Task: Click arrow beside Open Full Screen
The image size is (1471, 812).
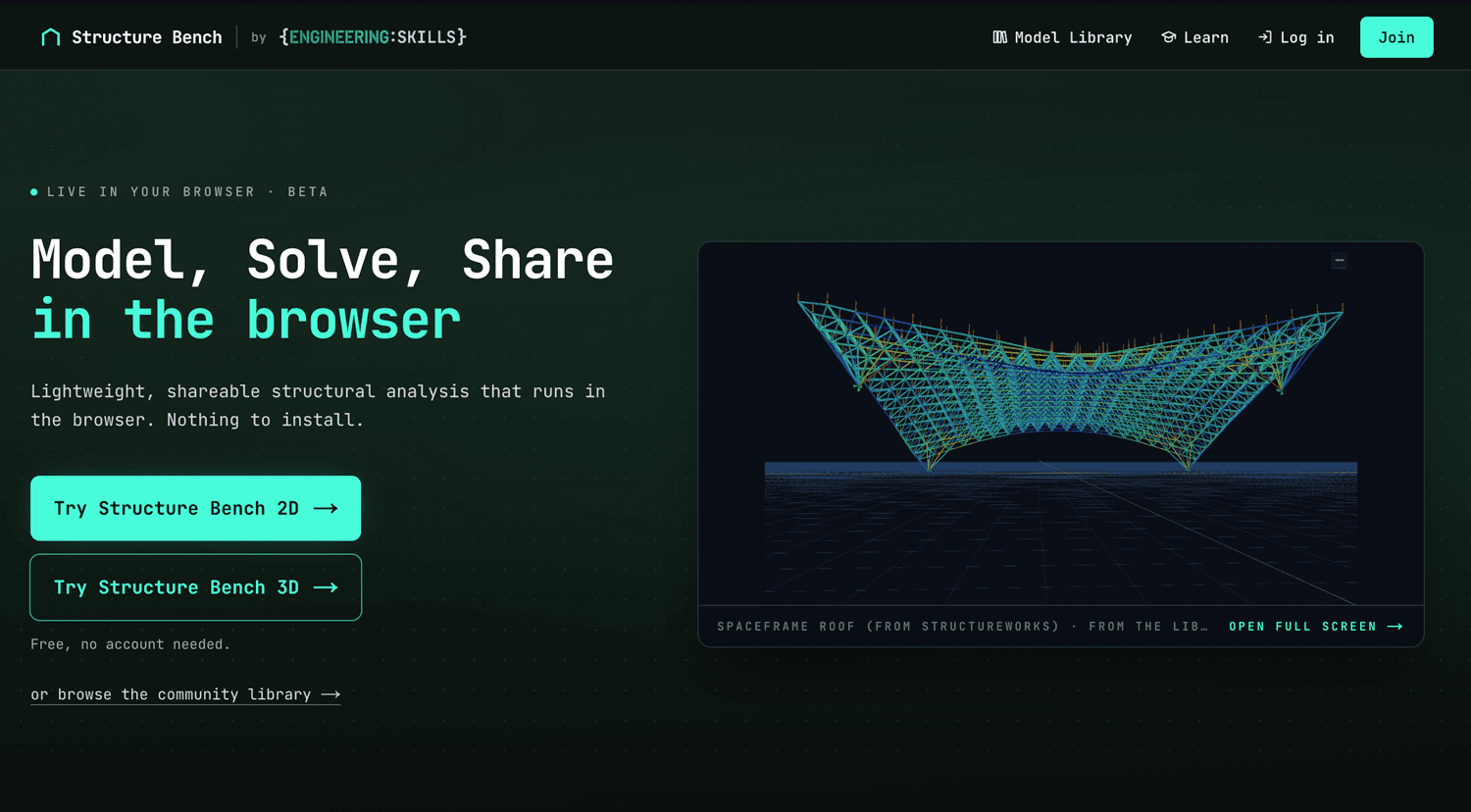Action: [x=1395, y=627]
